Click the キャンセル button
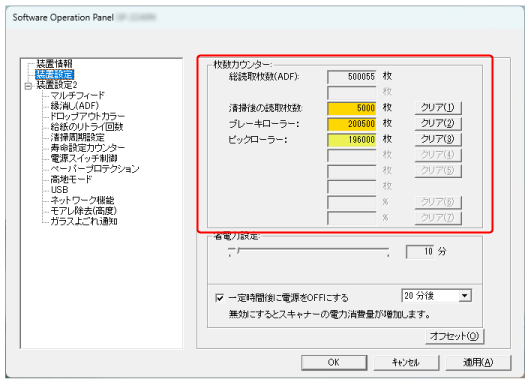This screenshot has width=530, height=380. (x=406, y=362)
